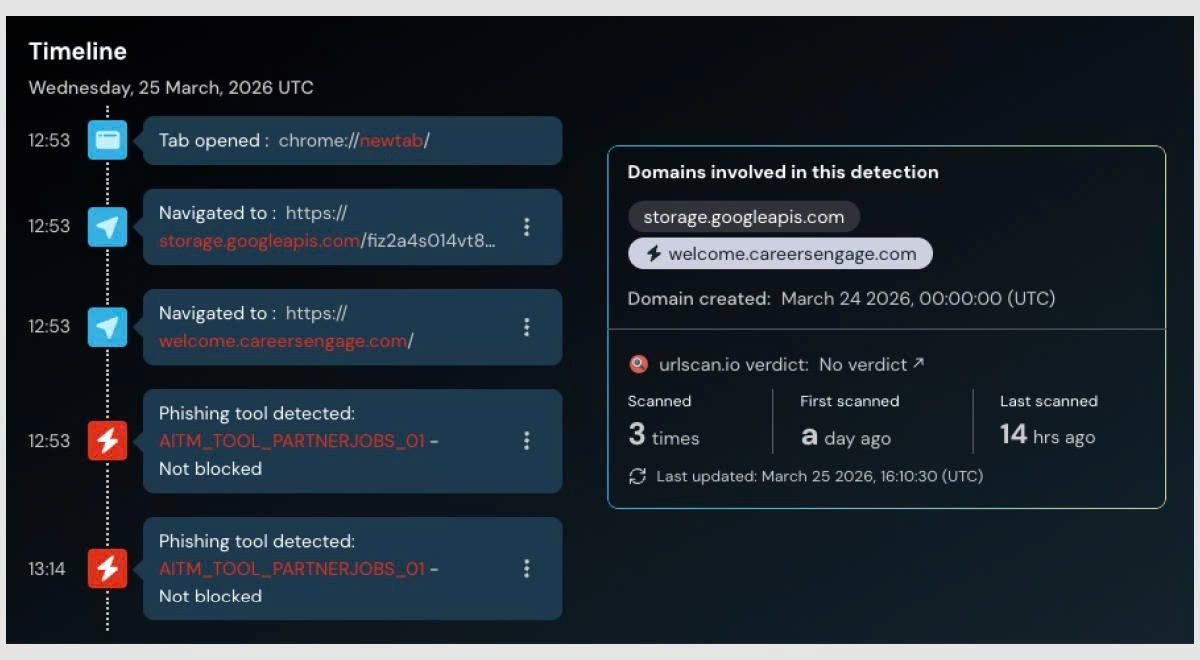Select the storage.googleapis.com domain chip
Screen dimensions: 1200x660
(743, 217)
